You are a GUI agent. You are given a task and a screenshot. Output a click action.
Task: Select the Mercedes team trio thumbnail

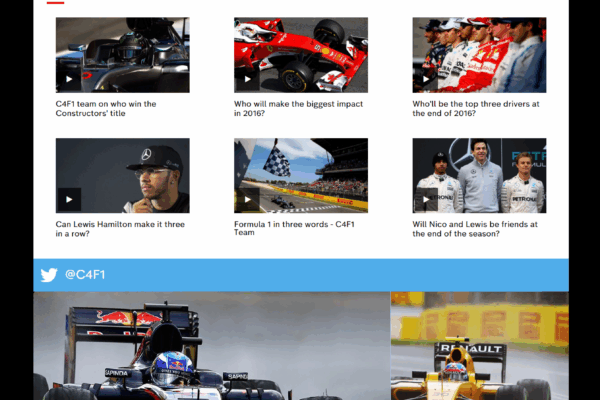[x=479, y=175]
